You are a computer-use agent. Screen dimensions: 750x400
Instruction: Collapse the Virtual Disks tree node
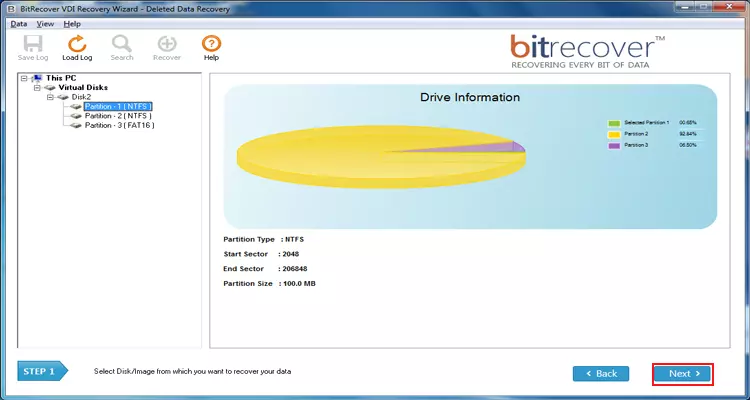(x=37, y=88)
